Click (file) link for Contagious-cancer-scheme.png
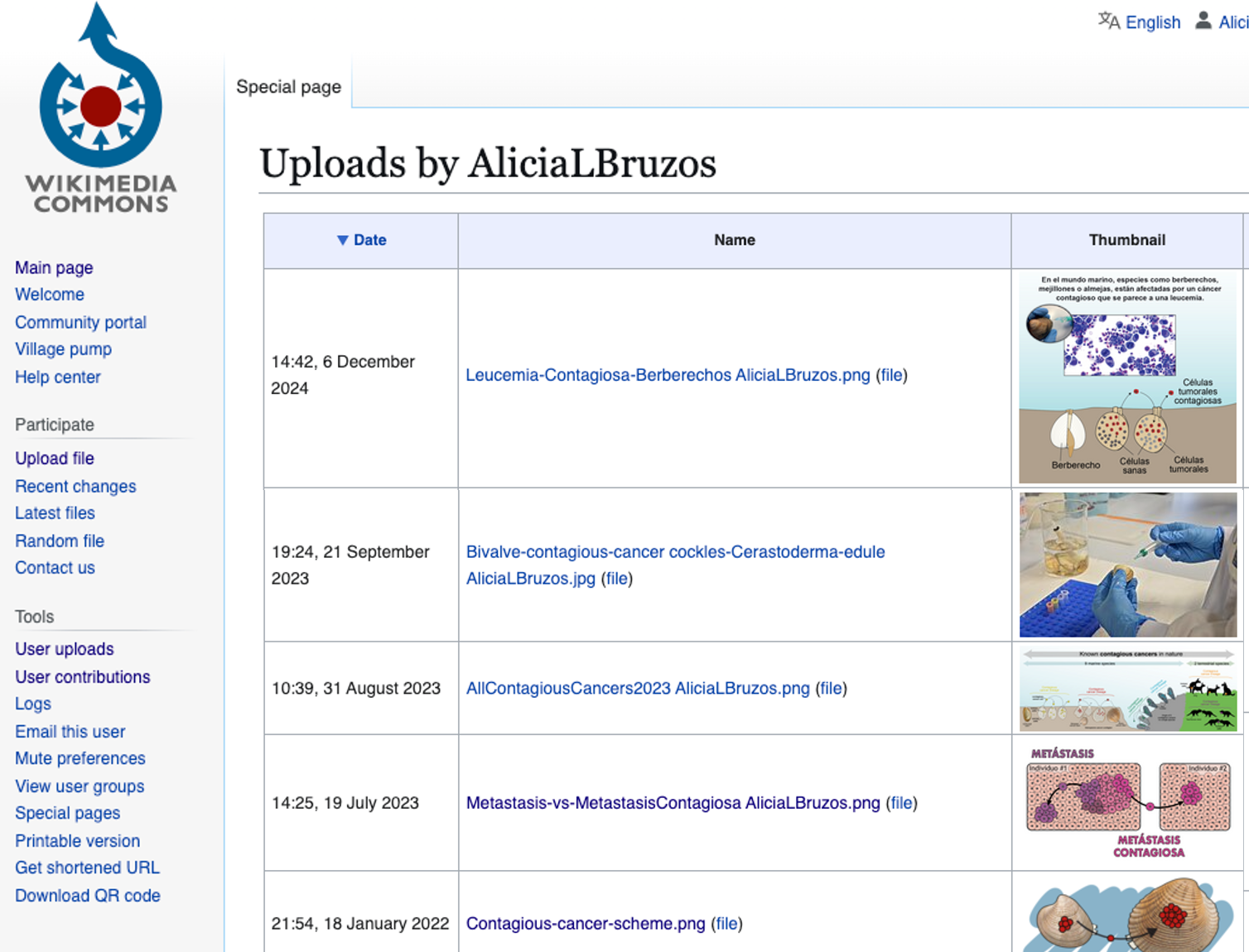 pos(727,924)
